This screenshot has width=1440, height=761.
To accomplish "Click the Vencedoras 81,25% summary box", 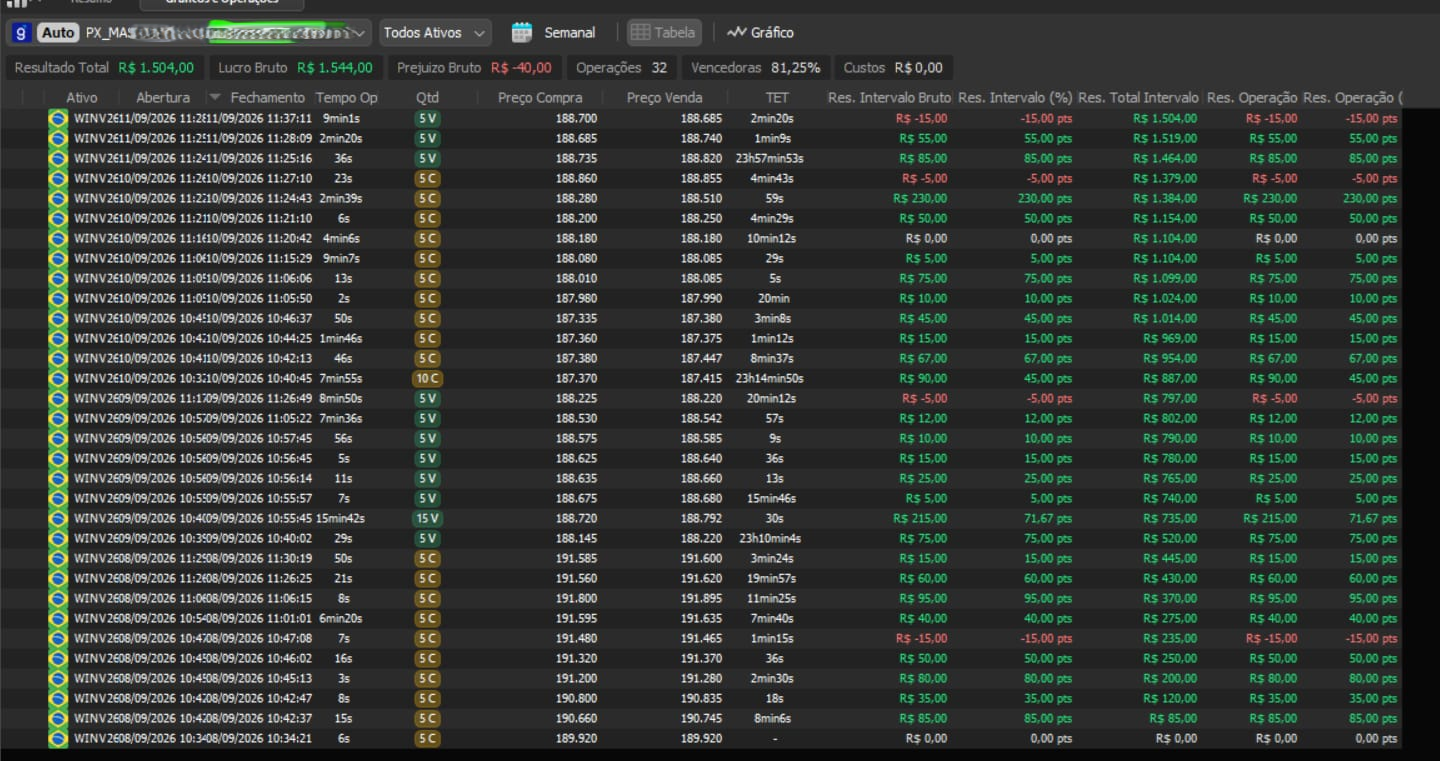I will pos(755,68).
